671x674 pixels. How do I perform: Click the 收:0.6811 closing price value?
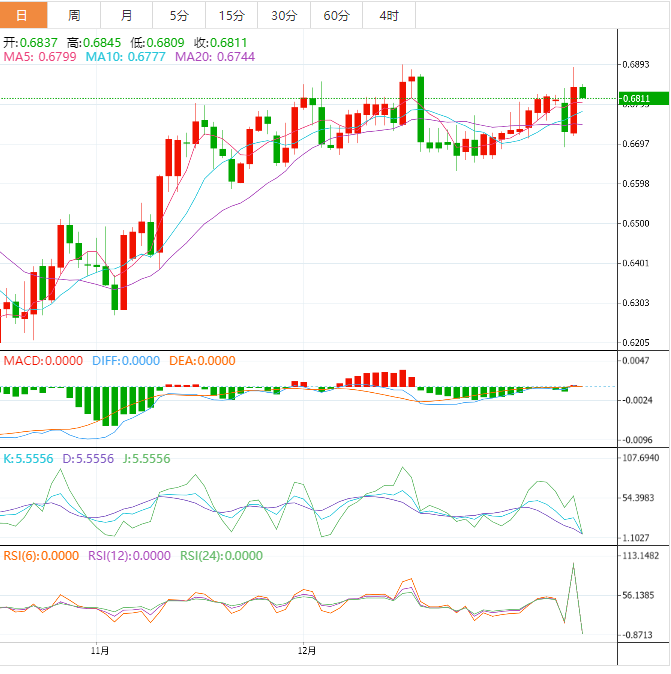[x=221, y=43]
